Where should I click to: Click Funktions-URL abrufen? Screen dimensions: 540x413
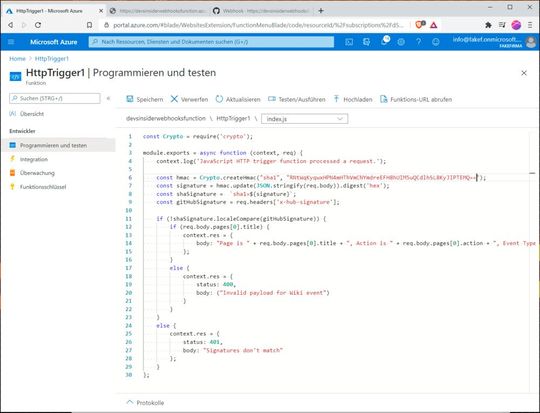[x=416, y=99]
